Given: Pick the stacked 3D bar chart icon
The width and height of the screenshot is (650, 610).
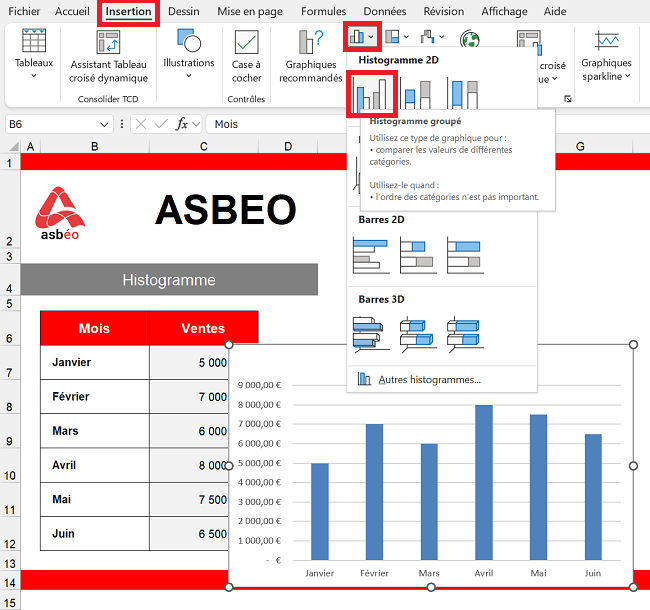Looking at the screenshot, I should tap(417, 333).
